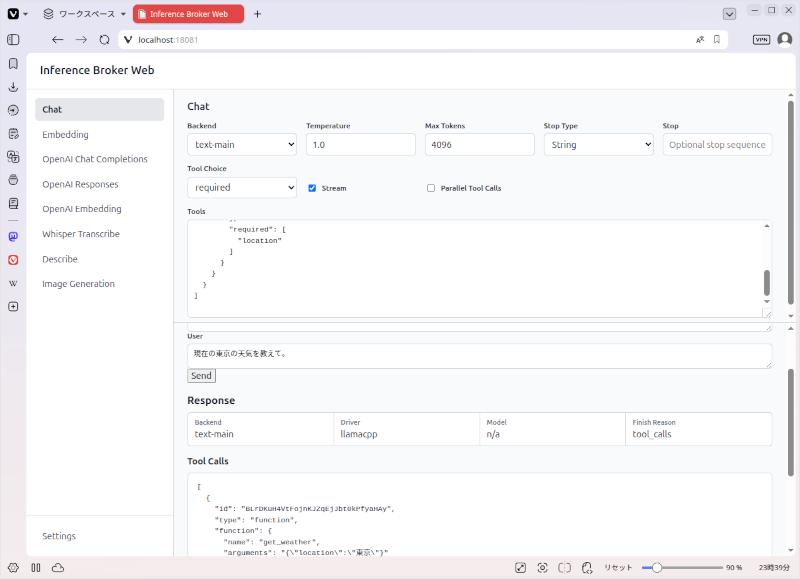Open the Notes panel in sidebar
Viewport: 800px width, 579px height.
(x=13, y=134)
